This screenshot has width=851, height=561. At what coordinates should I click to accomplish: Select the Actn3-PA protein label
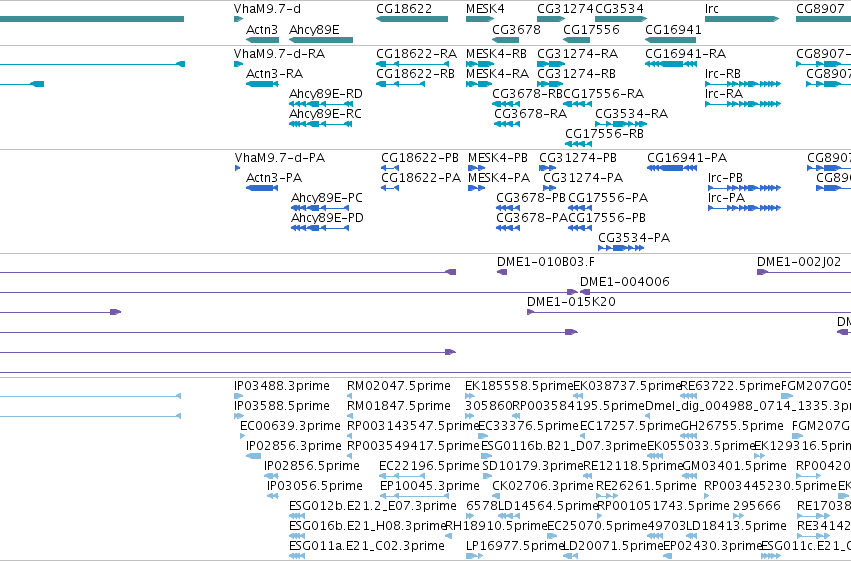pyautogui.click(x=274, y=178)
